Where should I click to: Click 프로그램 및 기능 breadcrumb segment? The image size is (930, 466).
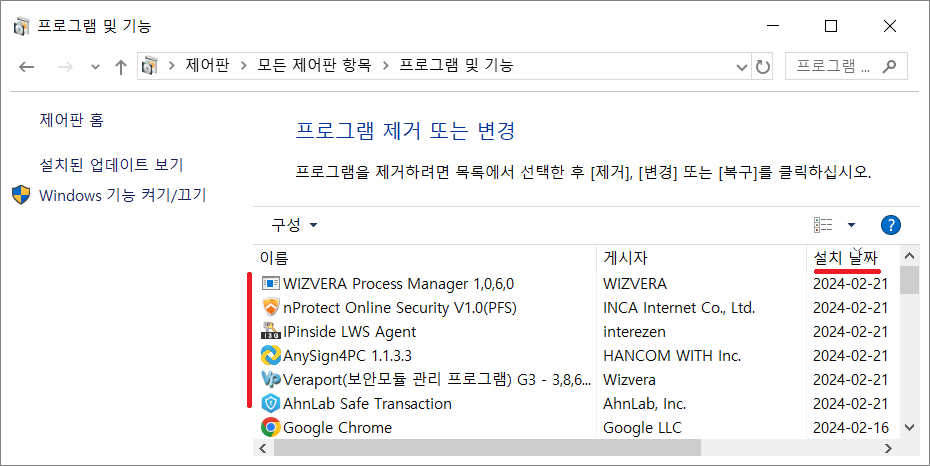pos(456,65)
